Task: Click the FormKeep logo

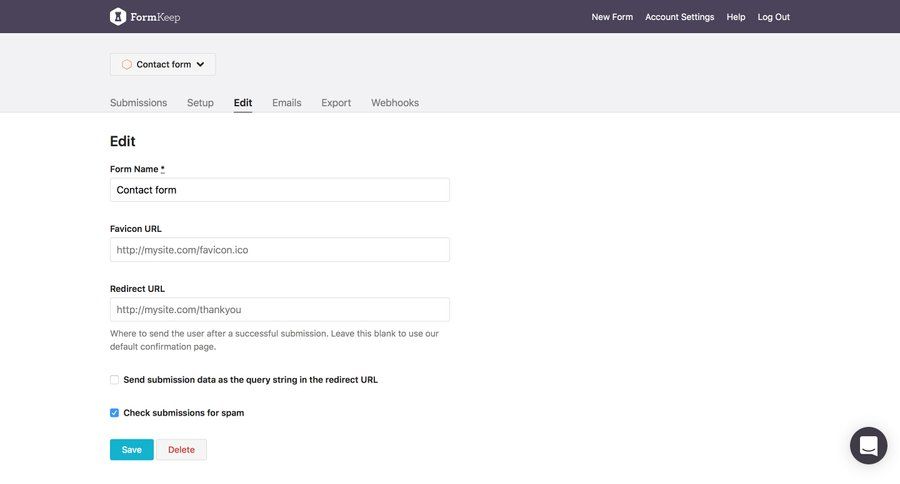Action: (145, 17)
